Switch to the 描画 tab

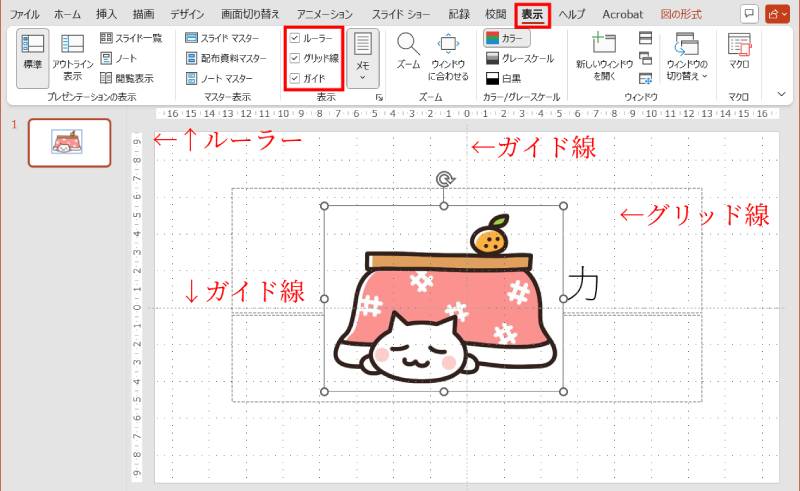[x=143, y=14]
